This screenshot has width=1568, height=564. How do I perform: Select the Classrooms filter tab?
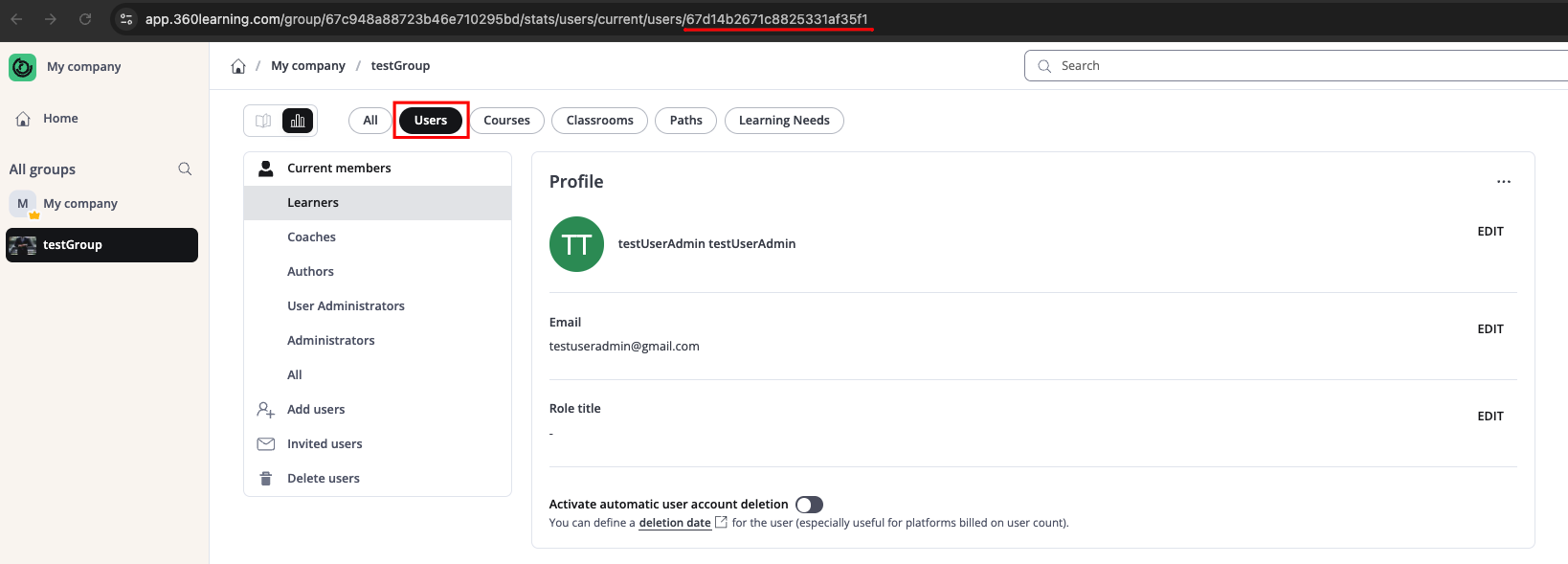click(x=599, y=121)
